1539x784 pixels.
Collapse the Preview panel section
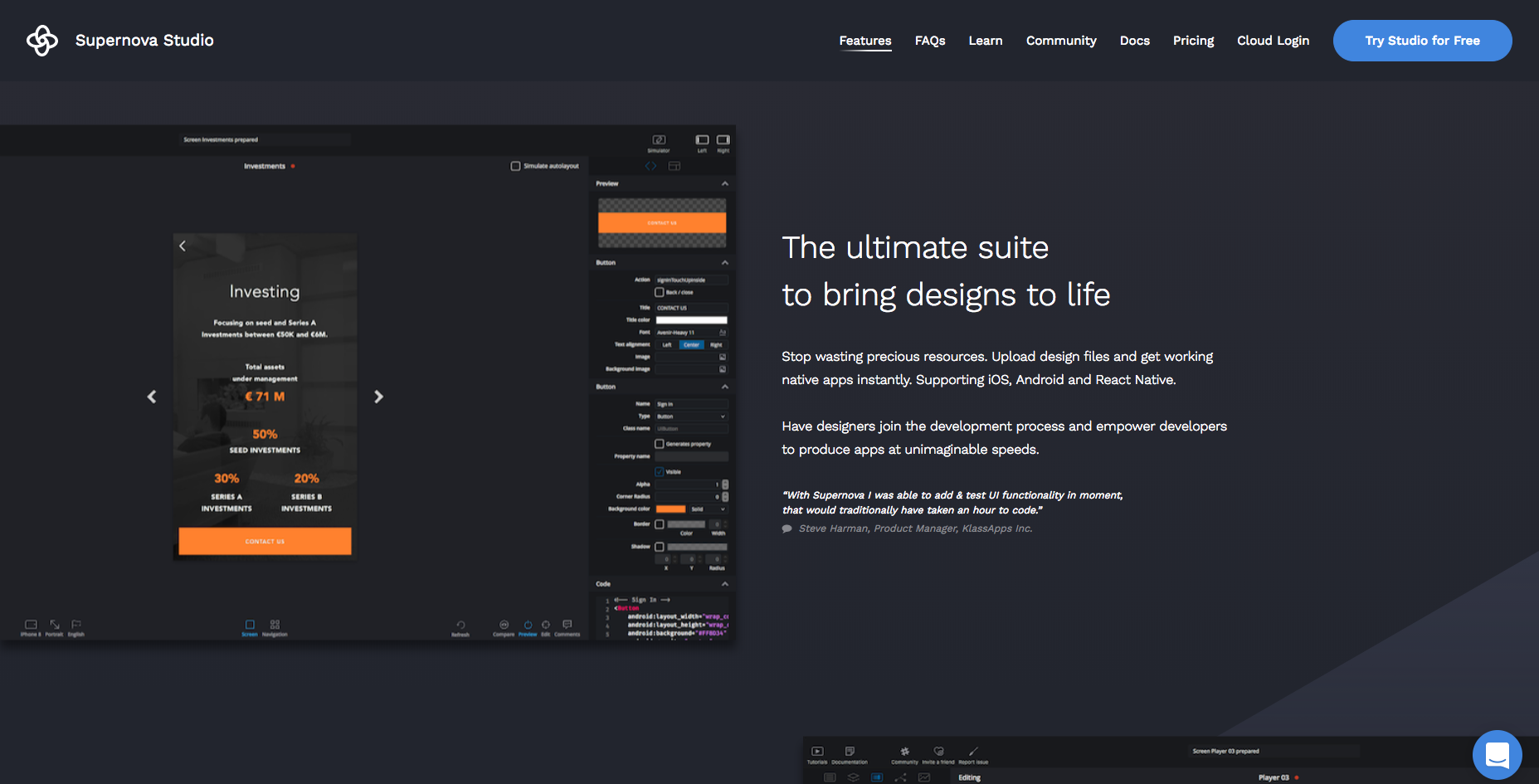click(724, 183)
